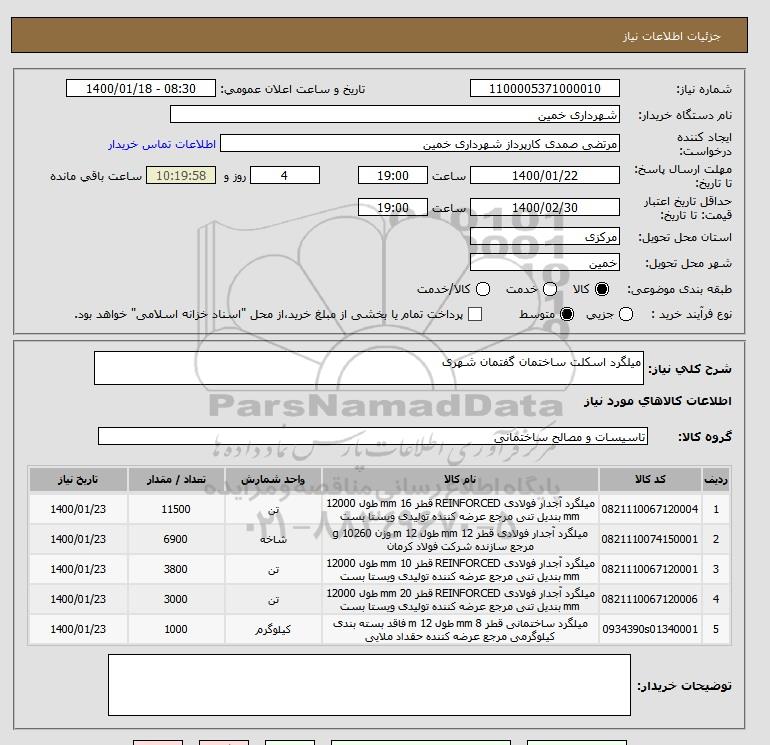The image size is (770, 745).
Task: Click the price validity time field 19:00
Action: [393, 207]
